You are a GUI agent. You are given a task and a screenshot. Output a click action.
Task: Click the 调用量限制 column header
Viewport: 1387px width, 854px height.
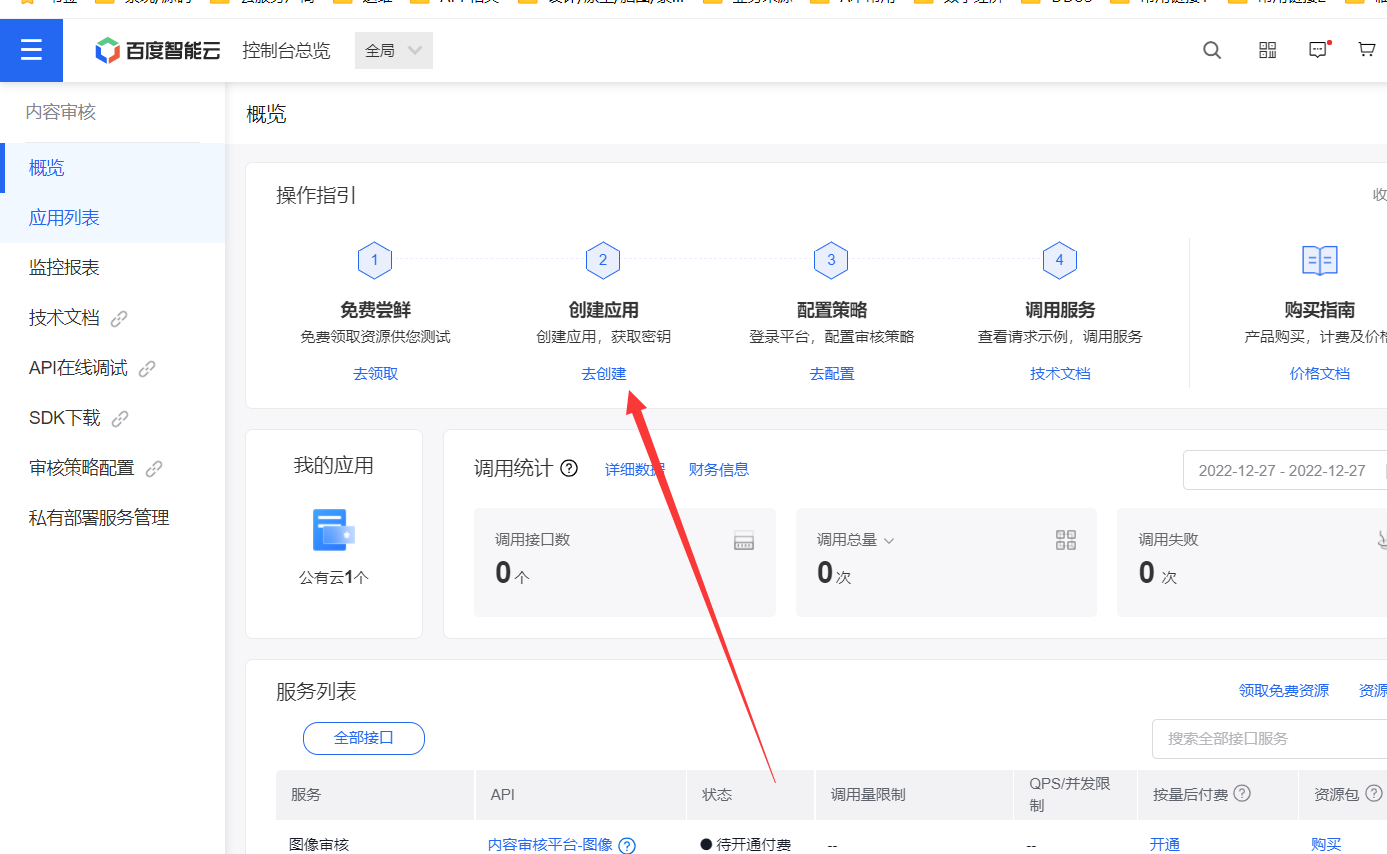pyautogui.click(x=868, y=795)
